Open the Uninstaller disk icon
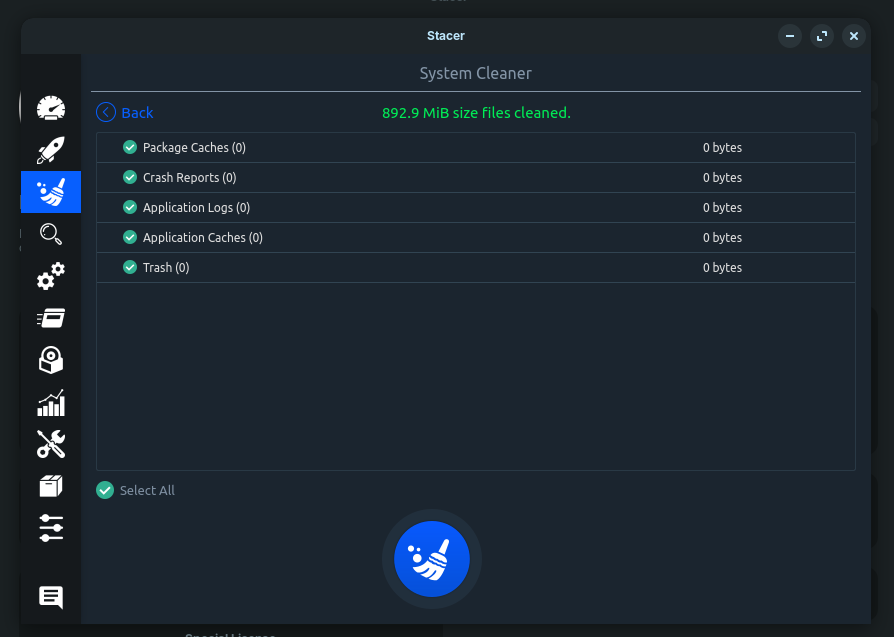 [x=51, y=360]
